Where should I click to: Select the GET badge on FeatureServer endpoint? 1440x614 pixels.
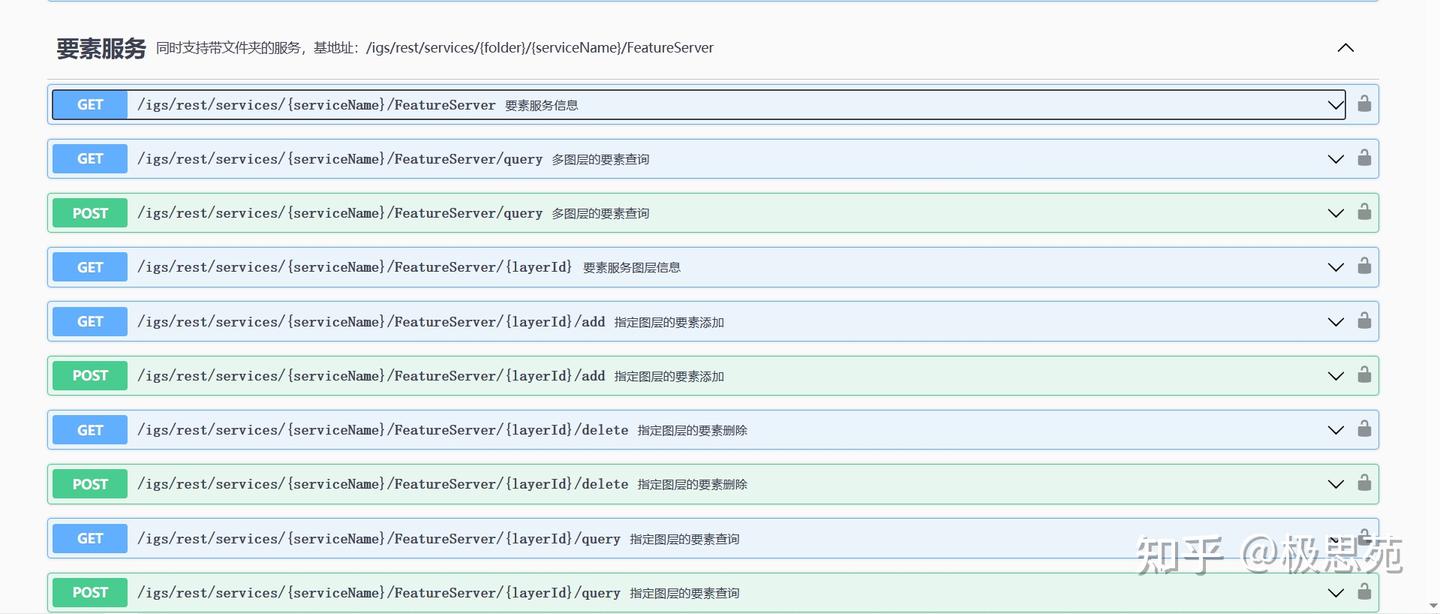click(x=89, y=103)
